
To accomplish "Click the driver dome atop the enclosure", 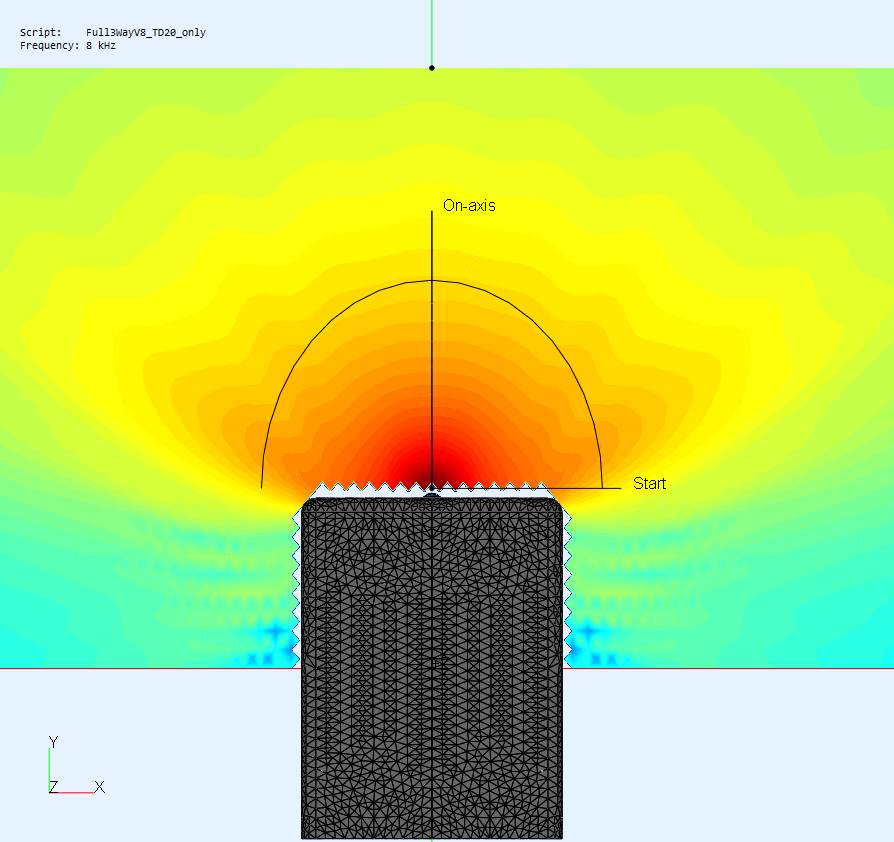I will [432, 495].
